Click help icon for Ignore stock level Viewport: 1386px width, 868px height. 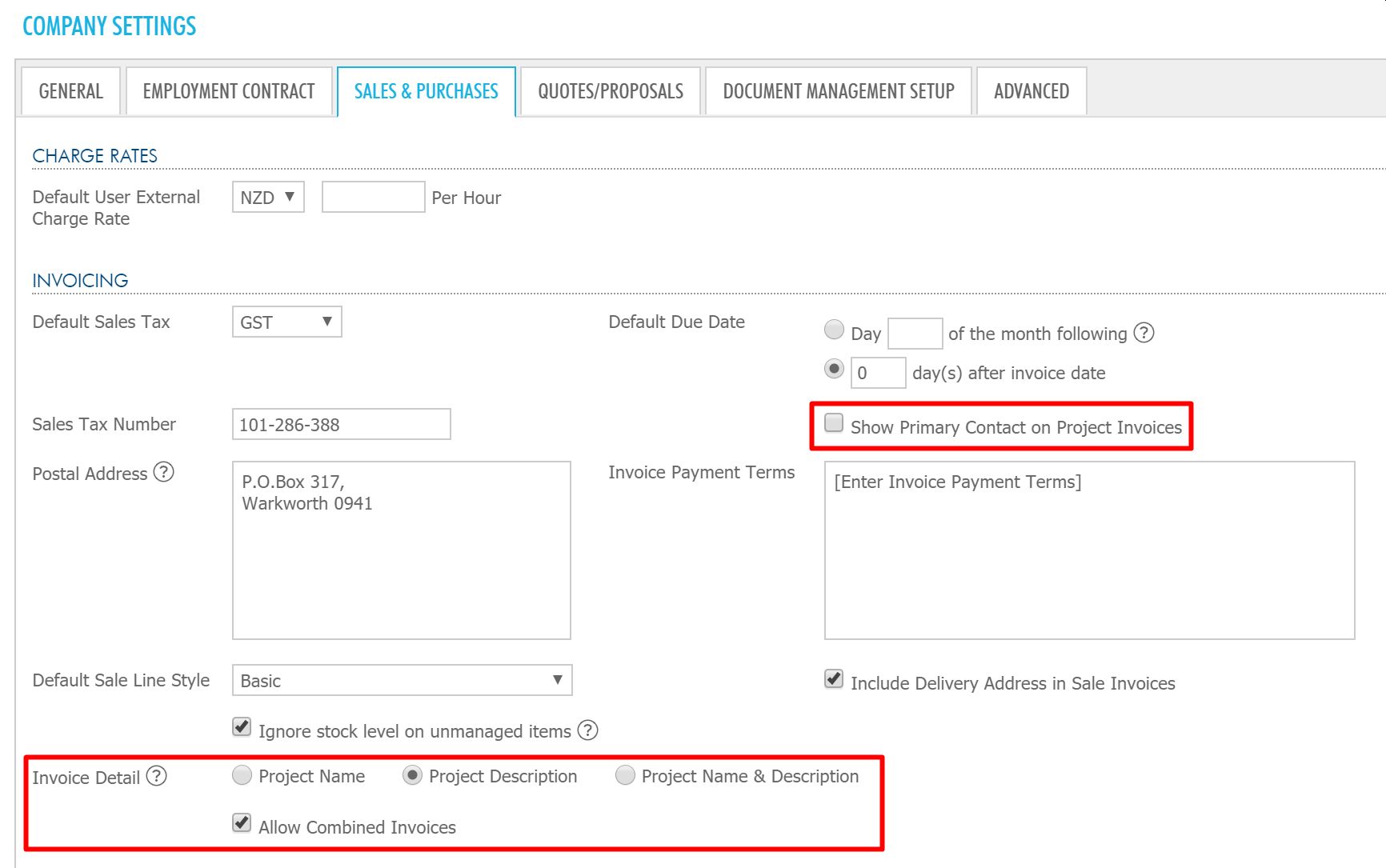(x=588, y=730)
